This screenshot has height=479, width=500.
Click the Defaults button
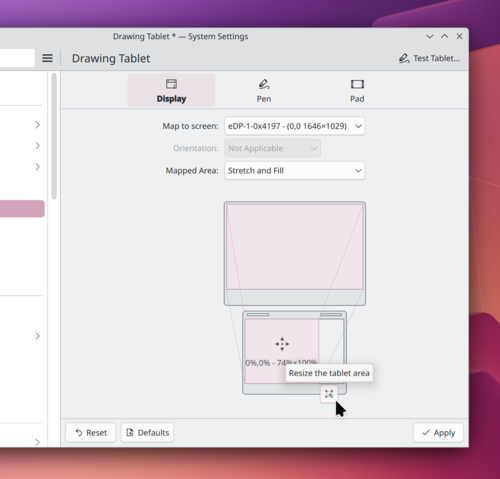tap(147, 433)
